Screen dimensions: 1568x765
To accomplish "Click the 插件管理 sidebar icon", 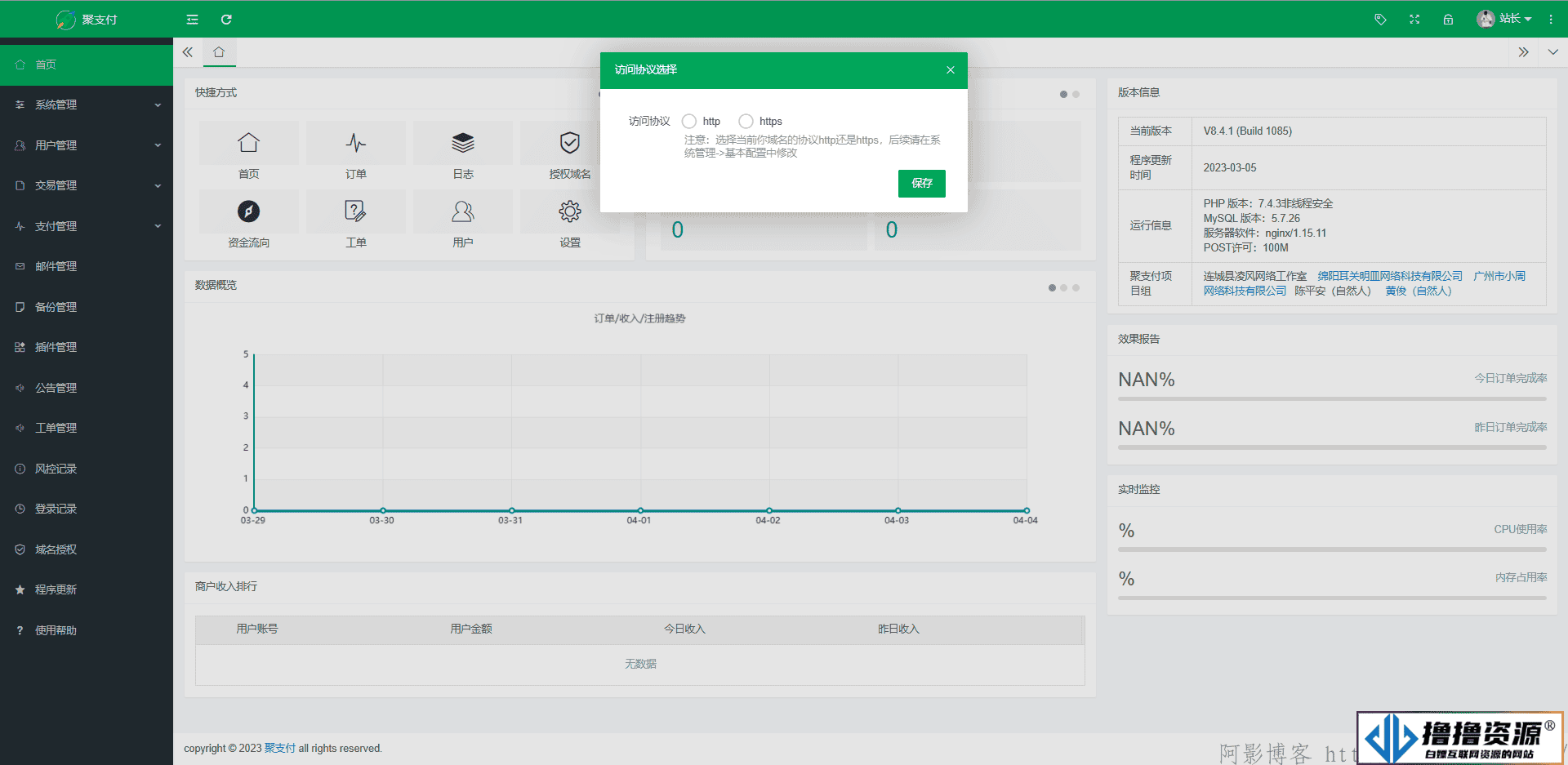I will [20, 347].
